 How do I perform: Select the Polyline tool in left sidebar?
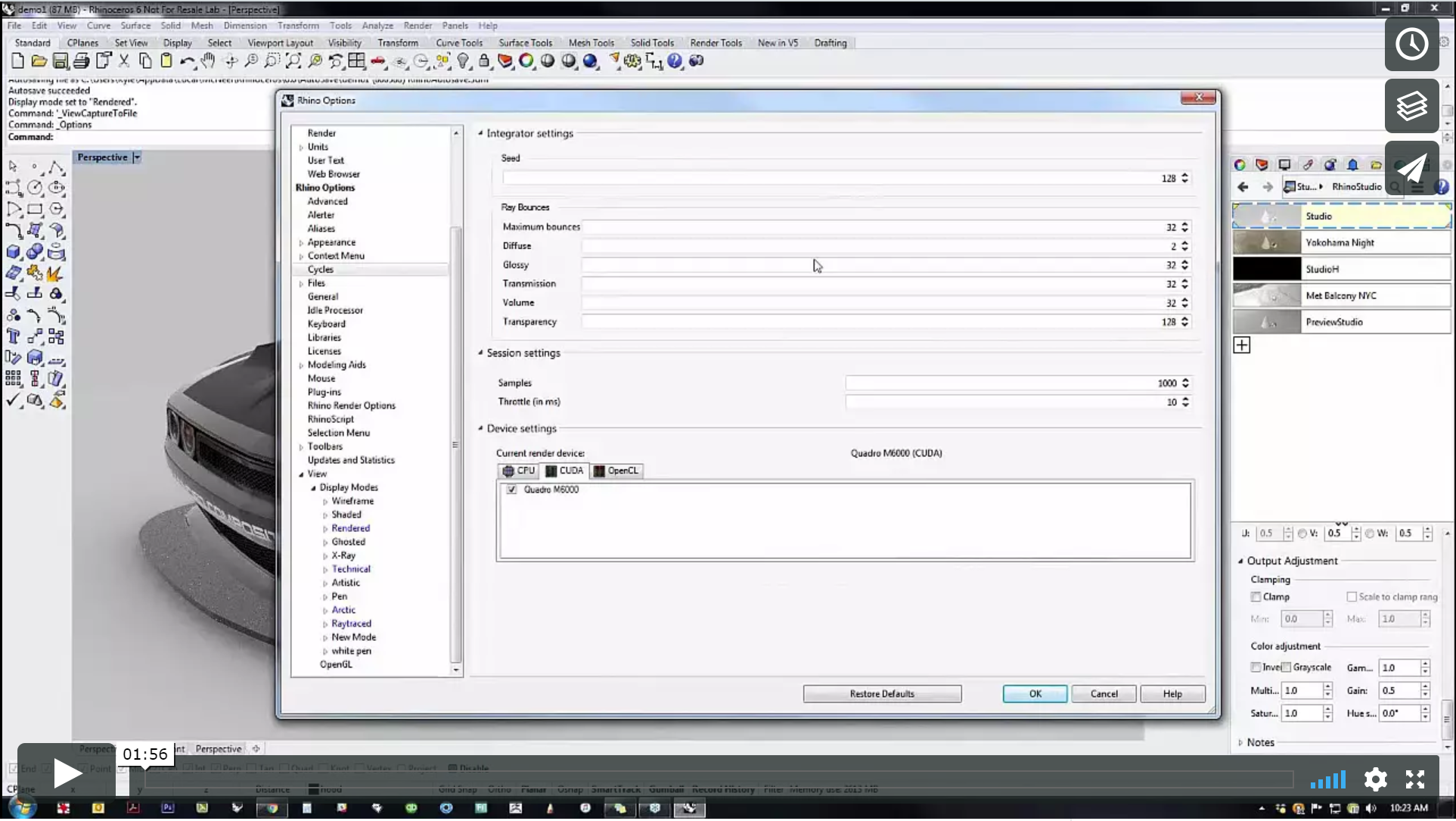56,166
